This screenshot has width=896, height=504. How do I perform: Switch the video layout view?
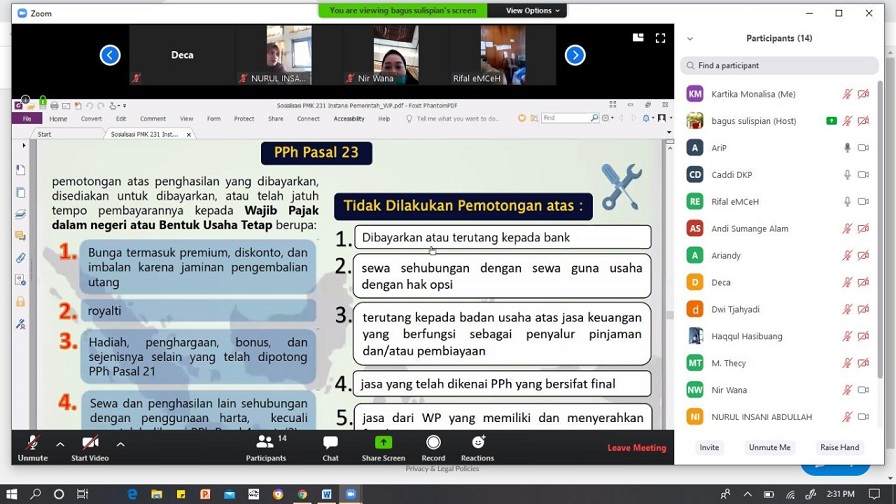638,38
